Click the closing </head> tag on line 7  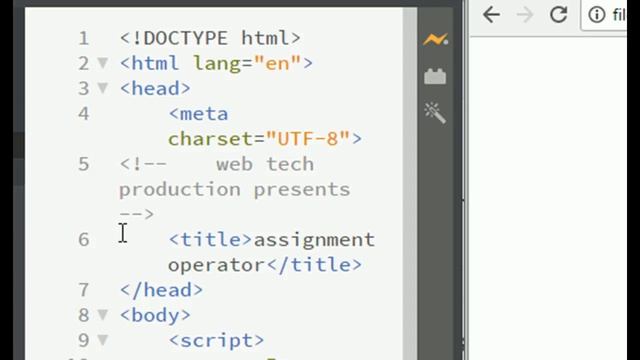coord(161,290)
